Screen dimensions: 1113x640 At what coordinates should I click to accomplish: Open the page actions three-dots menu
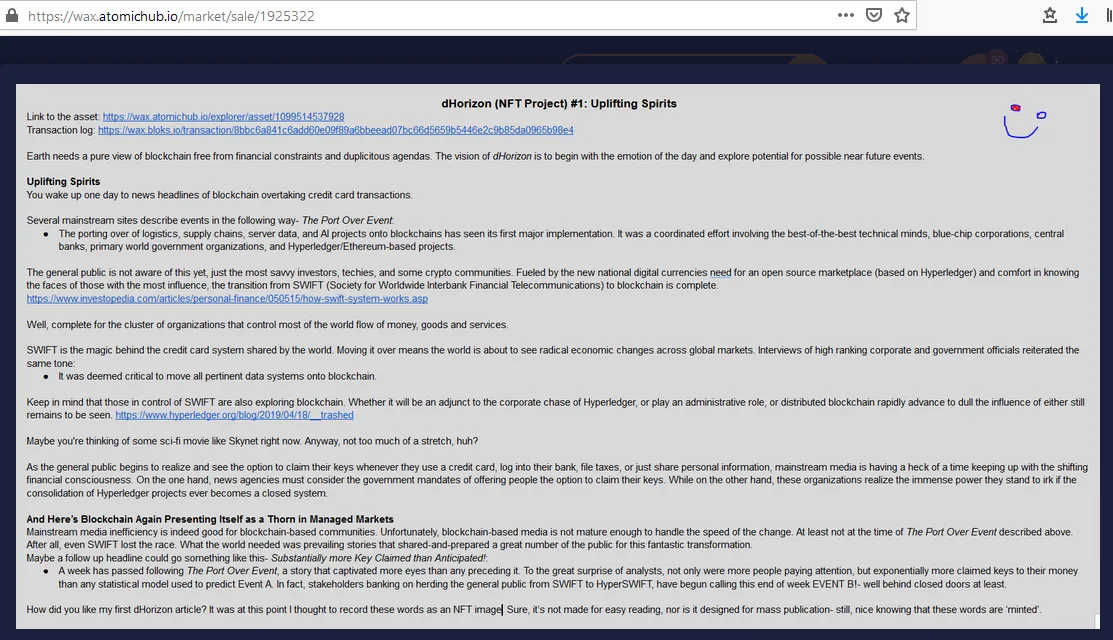845,15
